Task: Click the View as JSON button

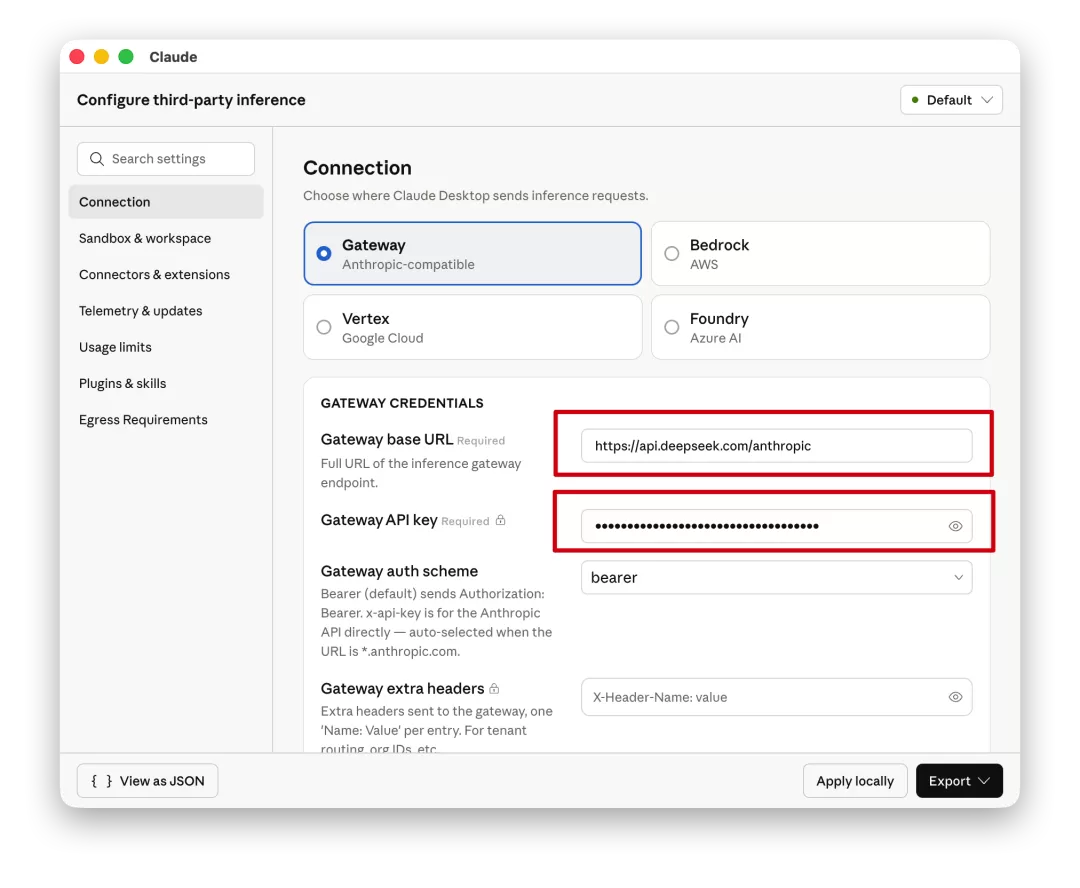Action: tap(147, 781)
